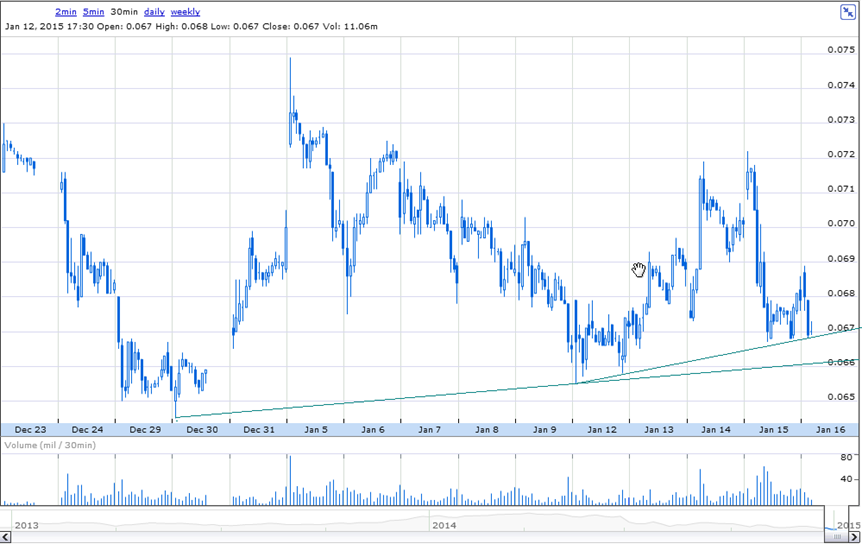Image resolution: width=862 pixels, height=544 pixels.
Task: Click the Jan 5 tallest volume bar
Action: (x=290, y=480)
